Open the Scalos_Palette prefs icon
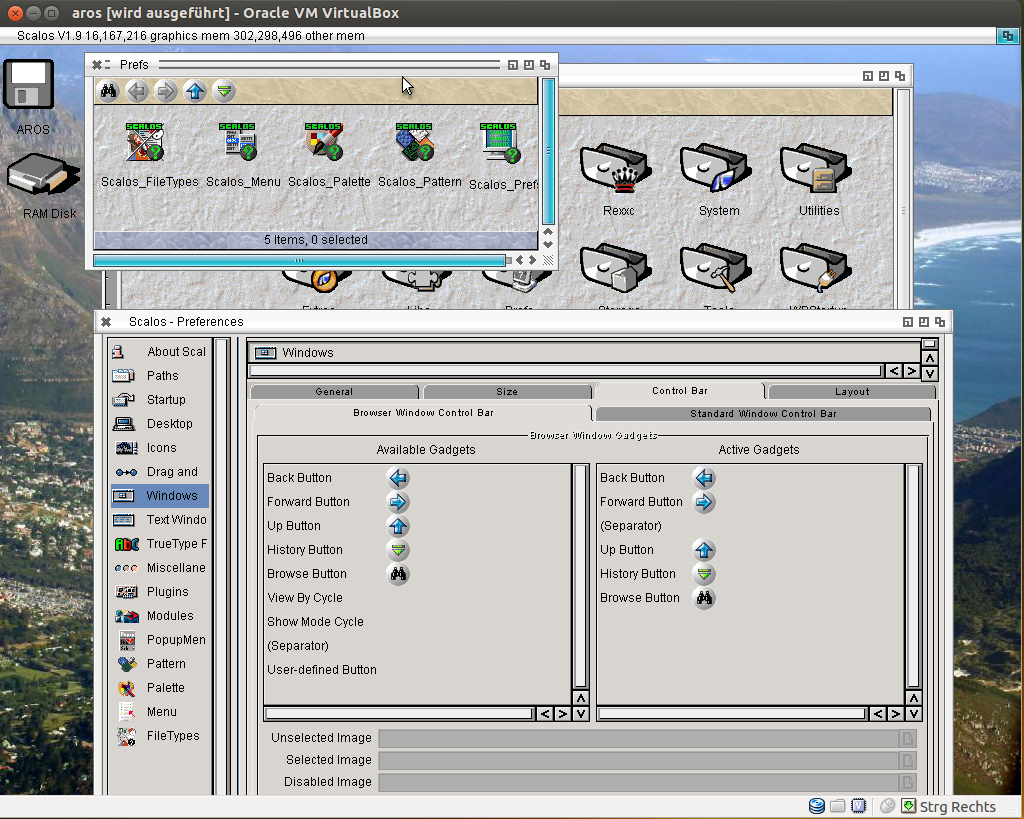The width and height of the screenshot is (1024, 819). 326,144
